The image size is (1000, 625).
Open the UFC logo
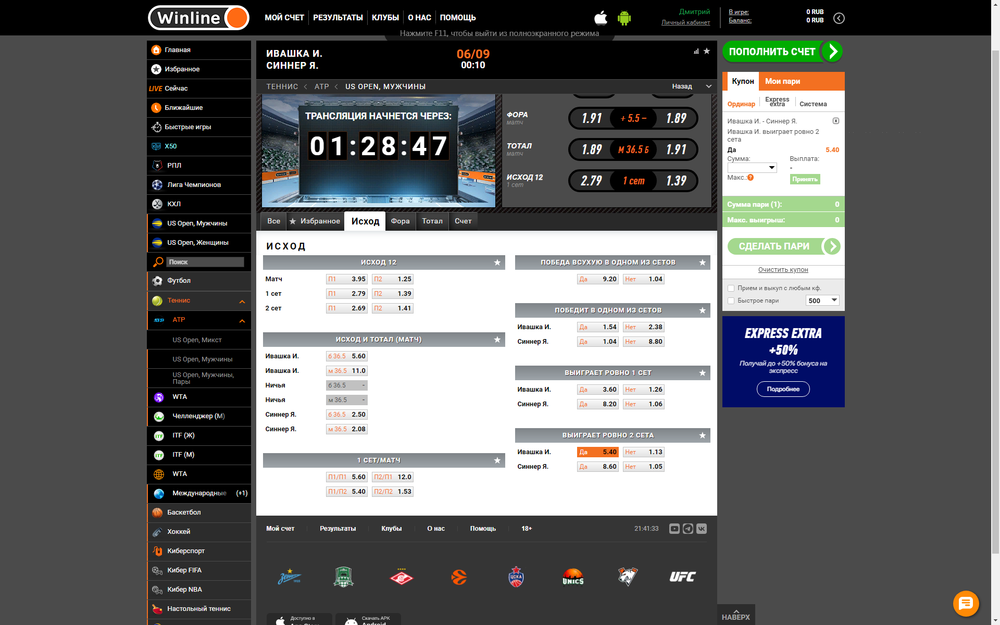(x=682, y=577)
